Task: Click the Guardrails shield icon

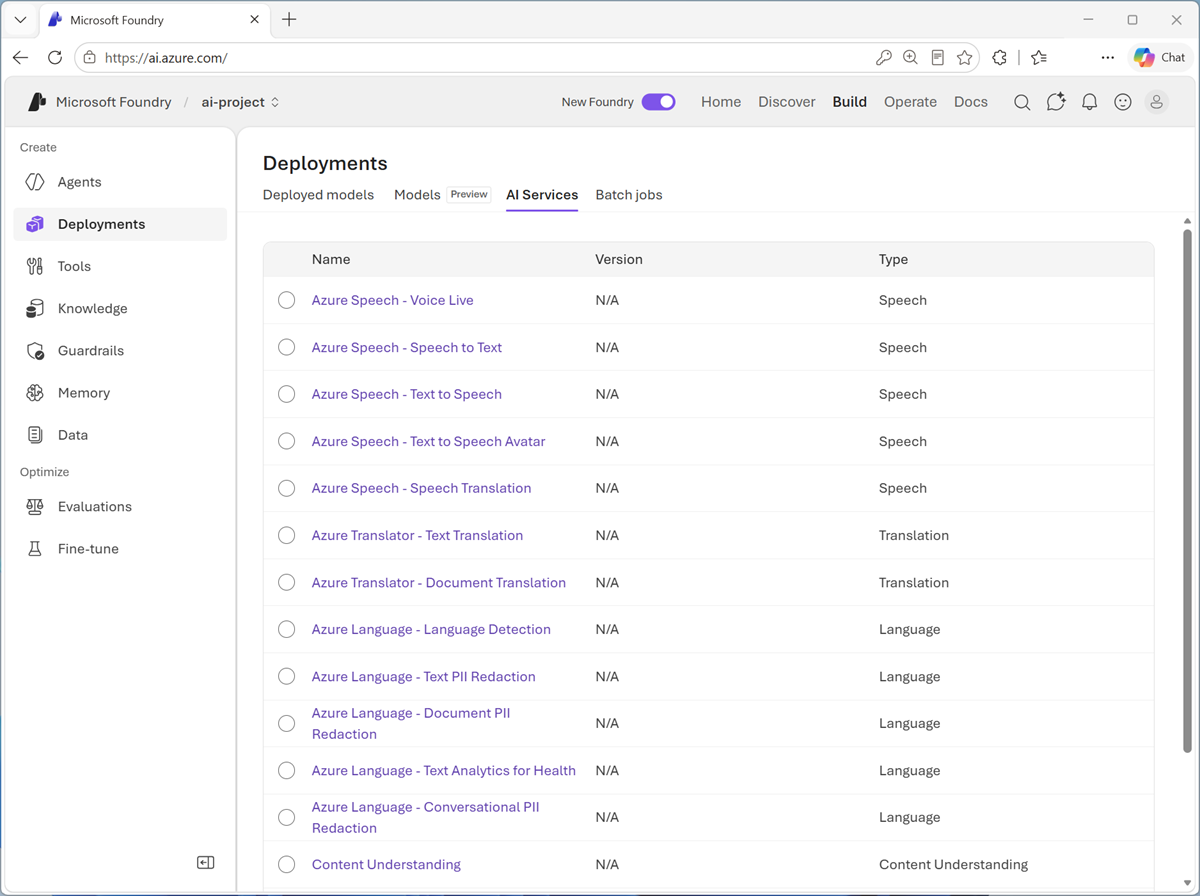Action: (x=35, y=351)
